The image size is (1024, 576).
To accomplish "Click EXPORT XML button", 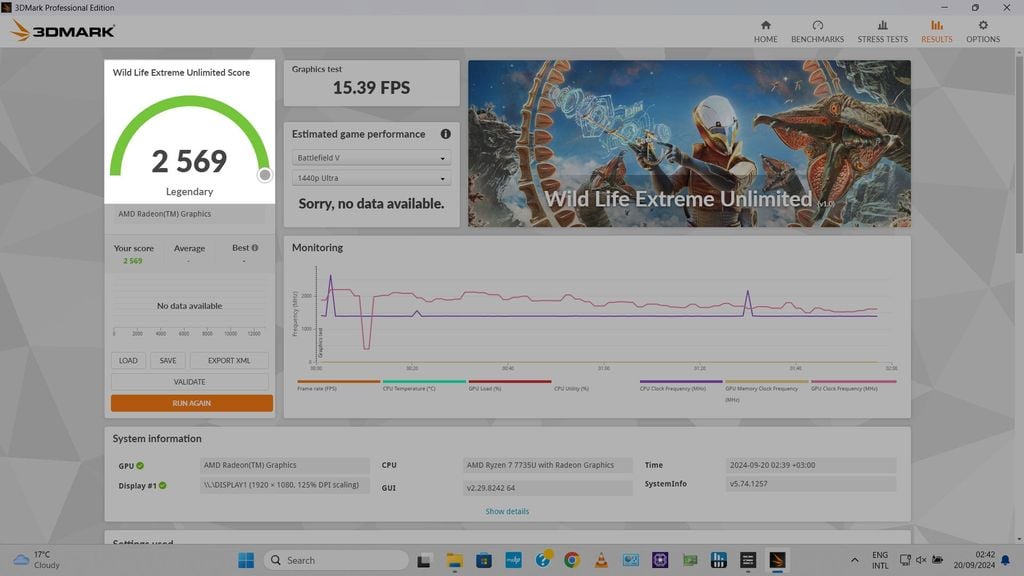I will 229,360.
